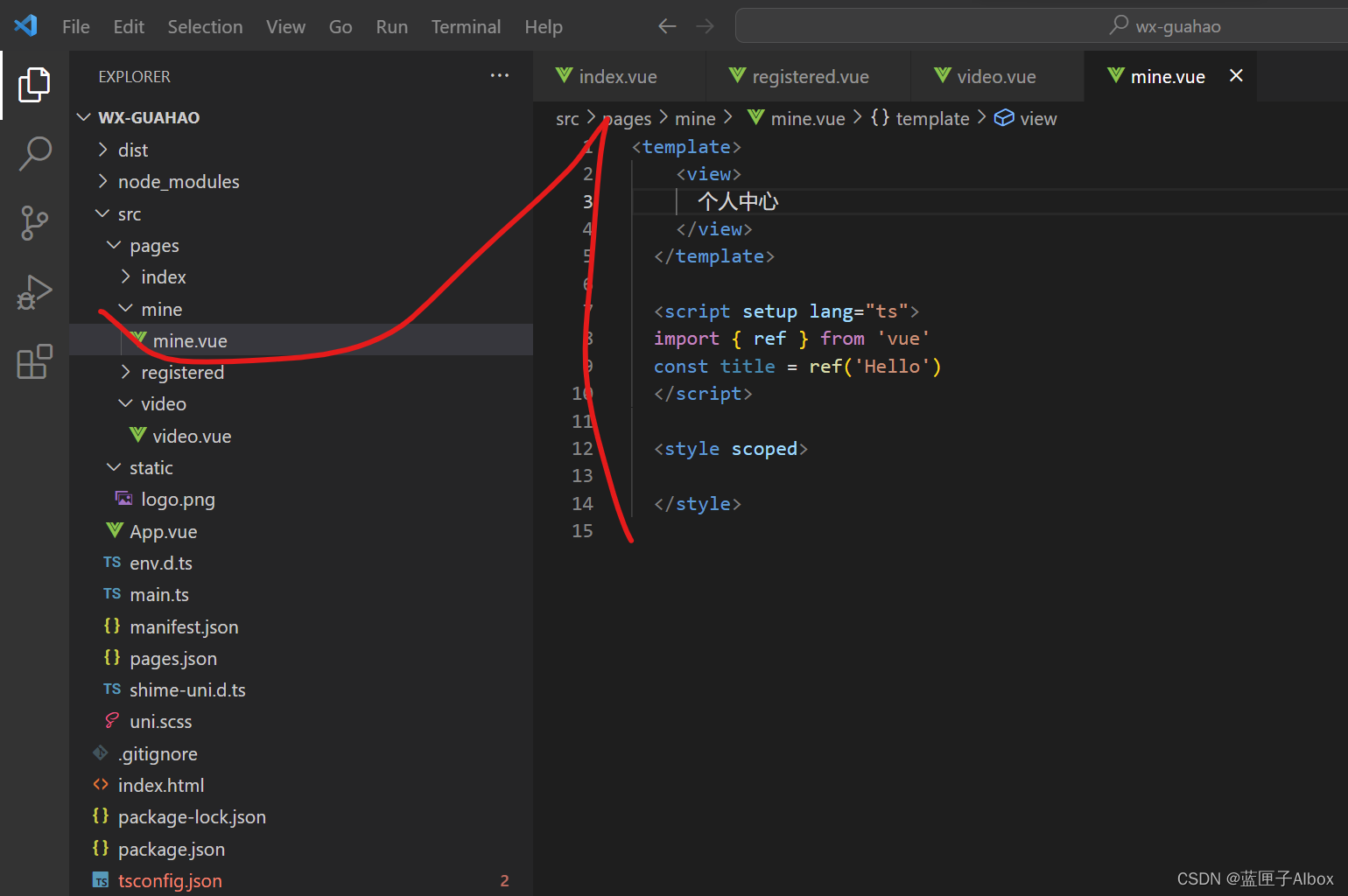Open Run and Debug view
This screenshot has height=896, width=1348.
point(34,292)
